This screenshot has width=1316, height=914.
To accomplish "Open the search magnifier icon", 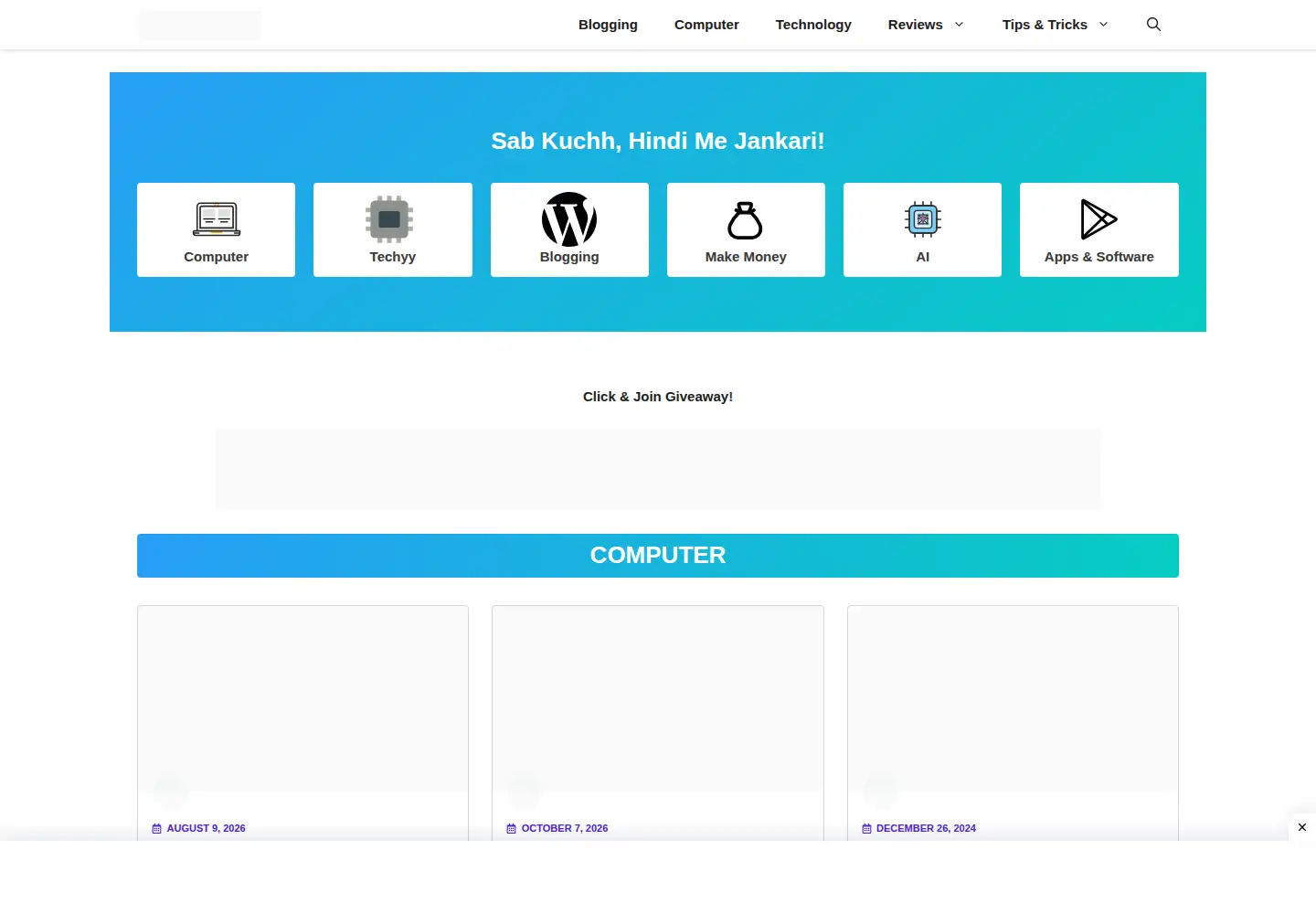I will [x=1153, y=25].
